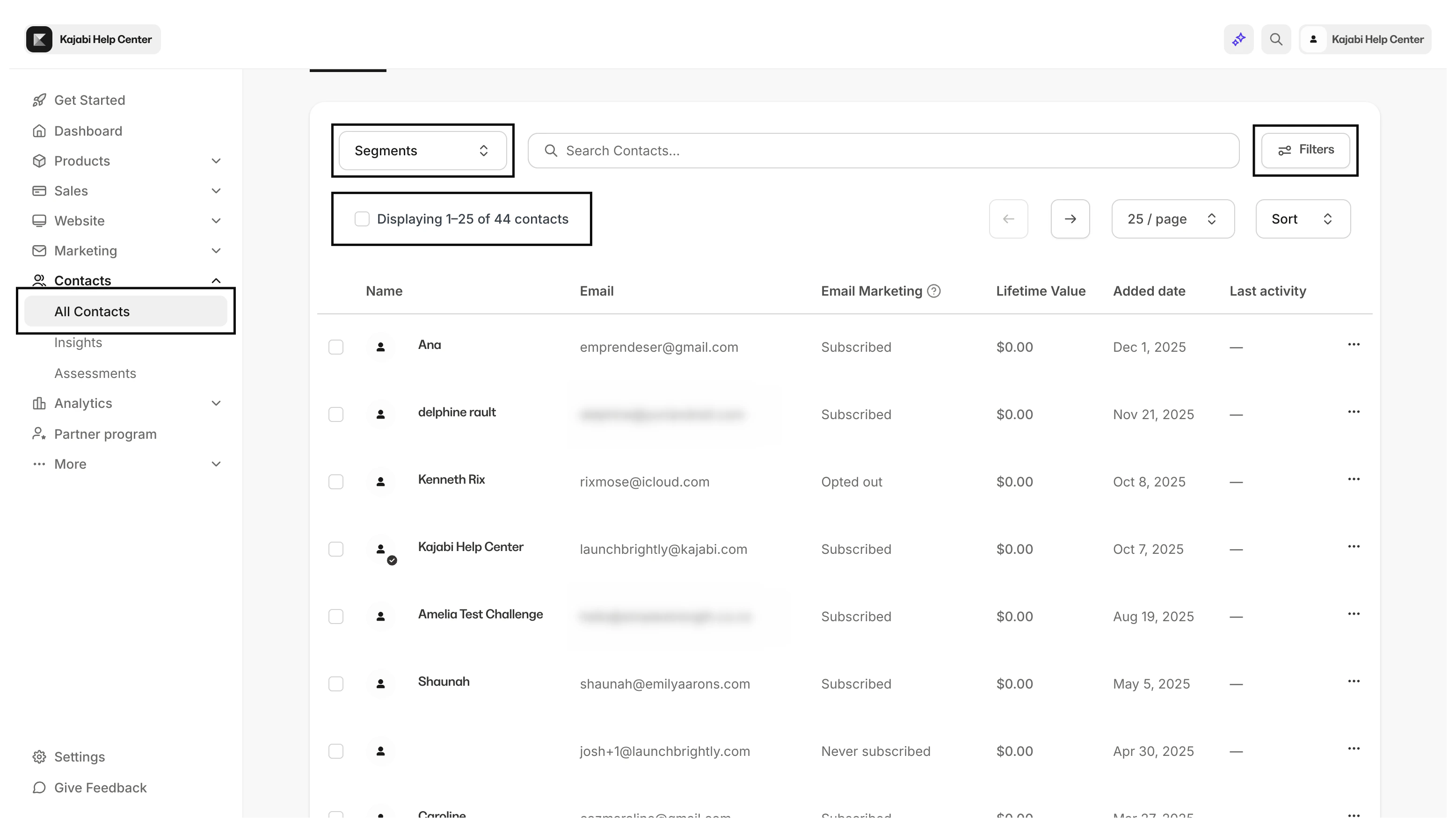This screenshot has width=1456, height=827.
Task: Check the checkbox next to Ana
Action: tap(336, 347)
